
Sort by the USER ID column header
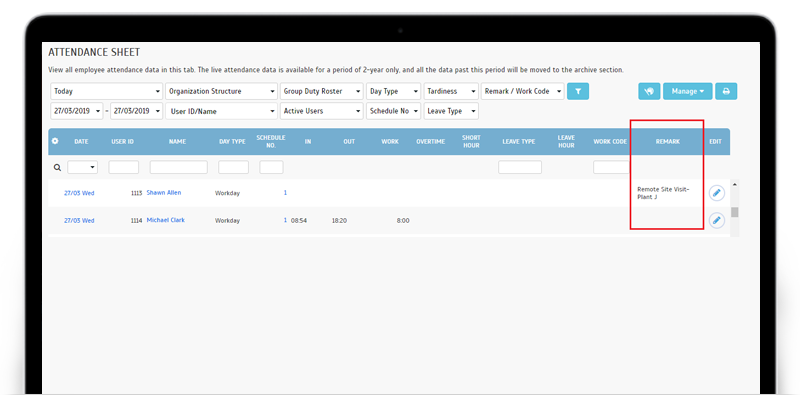(122, 141)
